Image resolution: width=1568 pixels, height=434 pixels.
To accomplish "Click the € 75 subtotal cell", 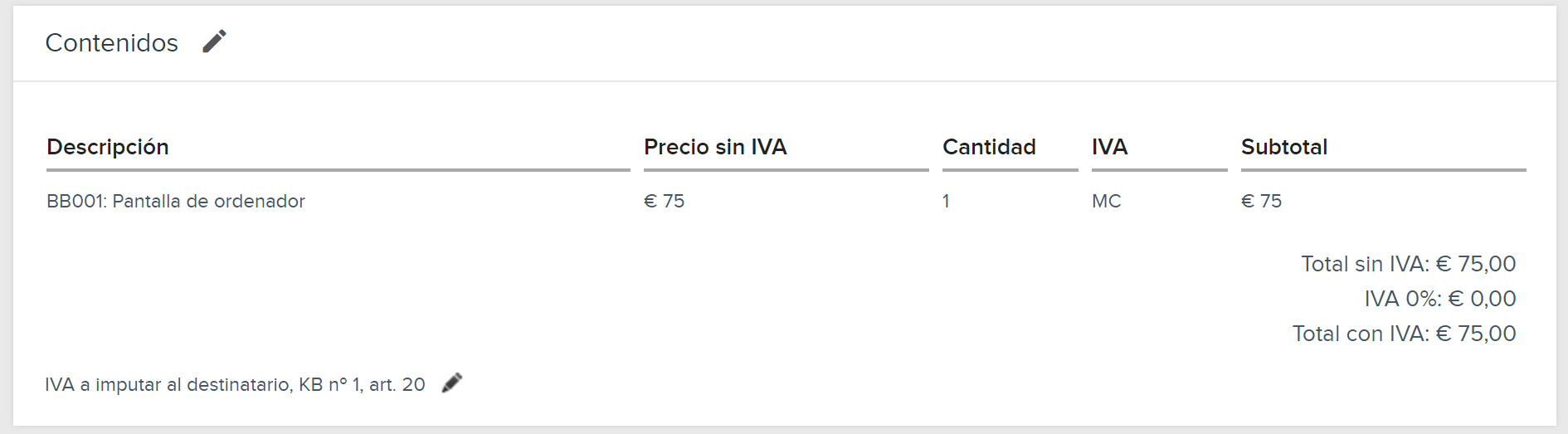I will 1261,201.
